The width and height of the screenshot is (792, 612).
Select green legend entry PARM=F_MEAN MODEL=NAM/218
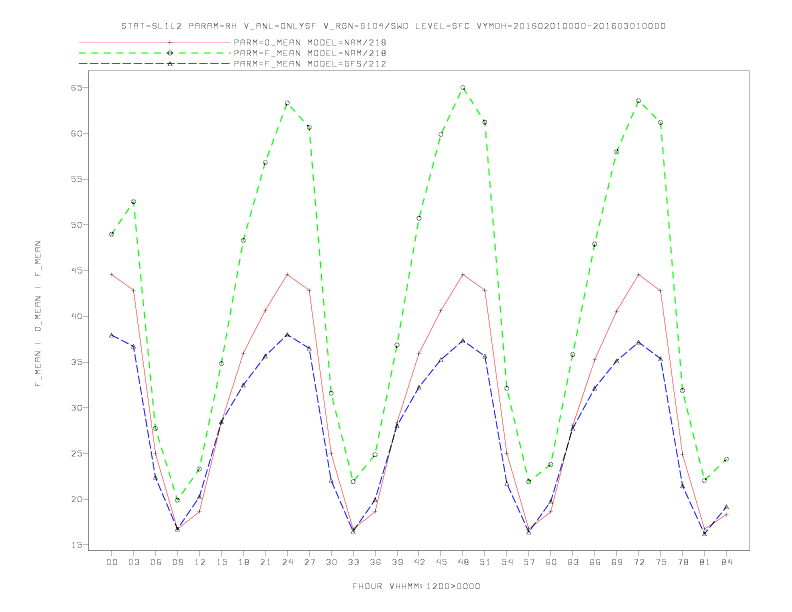310,53
